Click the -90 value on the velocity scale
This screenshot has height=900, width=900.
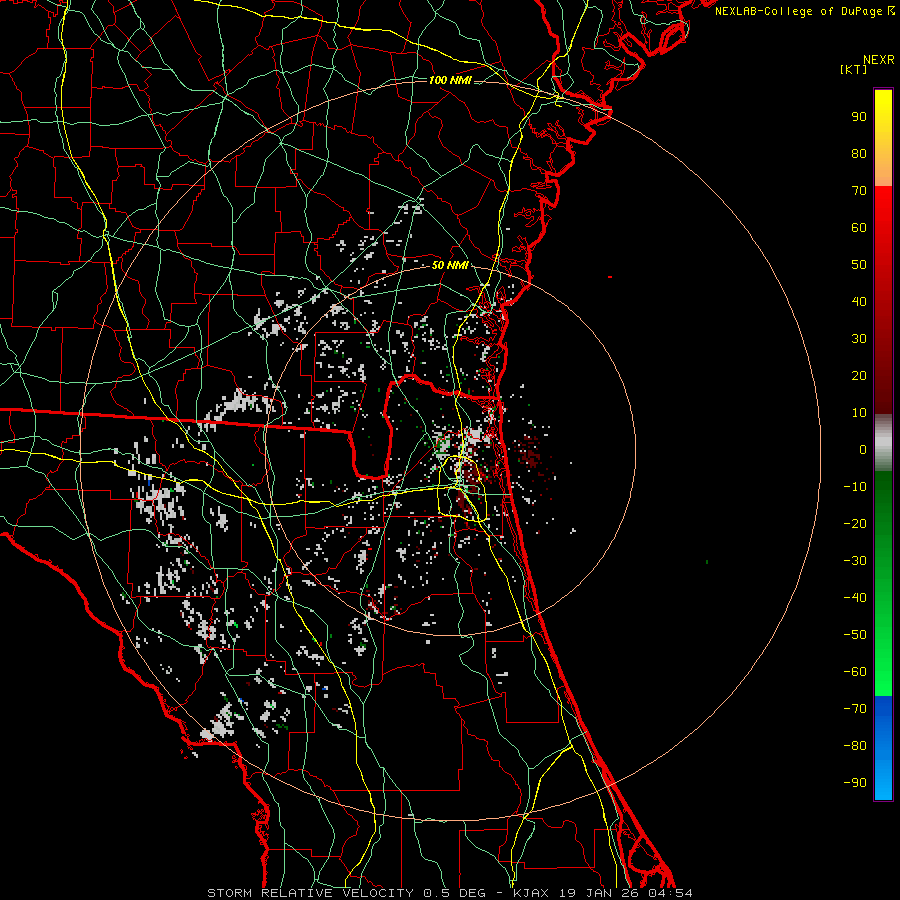point(855,783)
